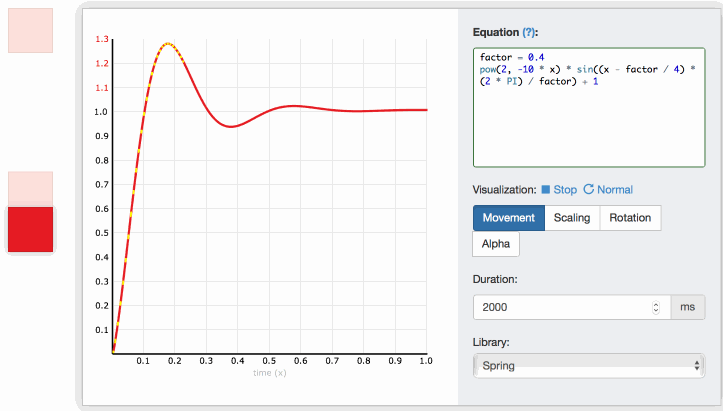Click the duration stepper arrows
Screen dimensions: 723x411
656,307
